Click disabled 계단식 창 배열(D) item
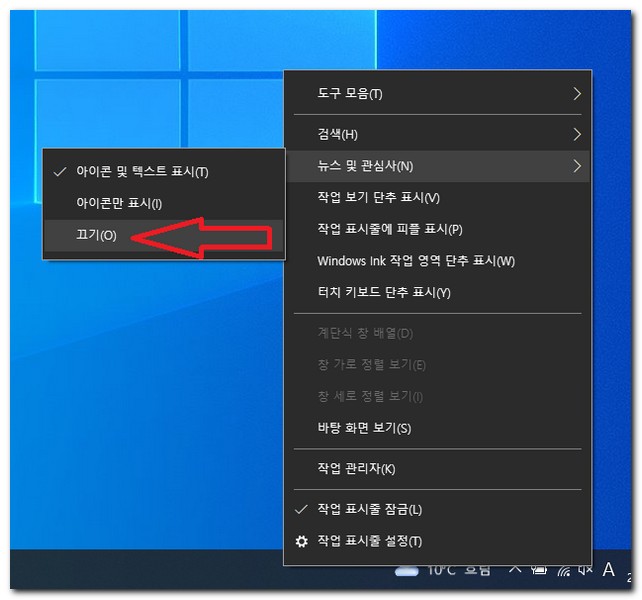Image resolution: width=642 pixels, height=600 pixels. (x=438, y=333)
